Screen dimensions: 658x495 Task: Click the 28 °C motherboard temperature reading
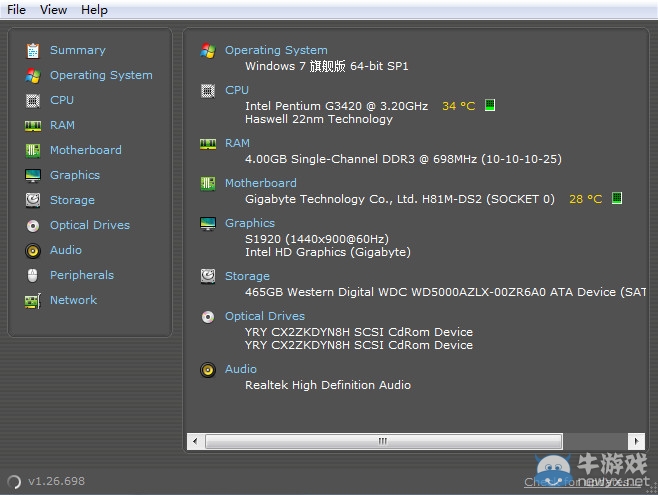tap(585, 199)
